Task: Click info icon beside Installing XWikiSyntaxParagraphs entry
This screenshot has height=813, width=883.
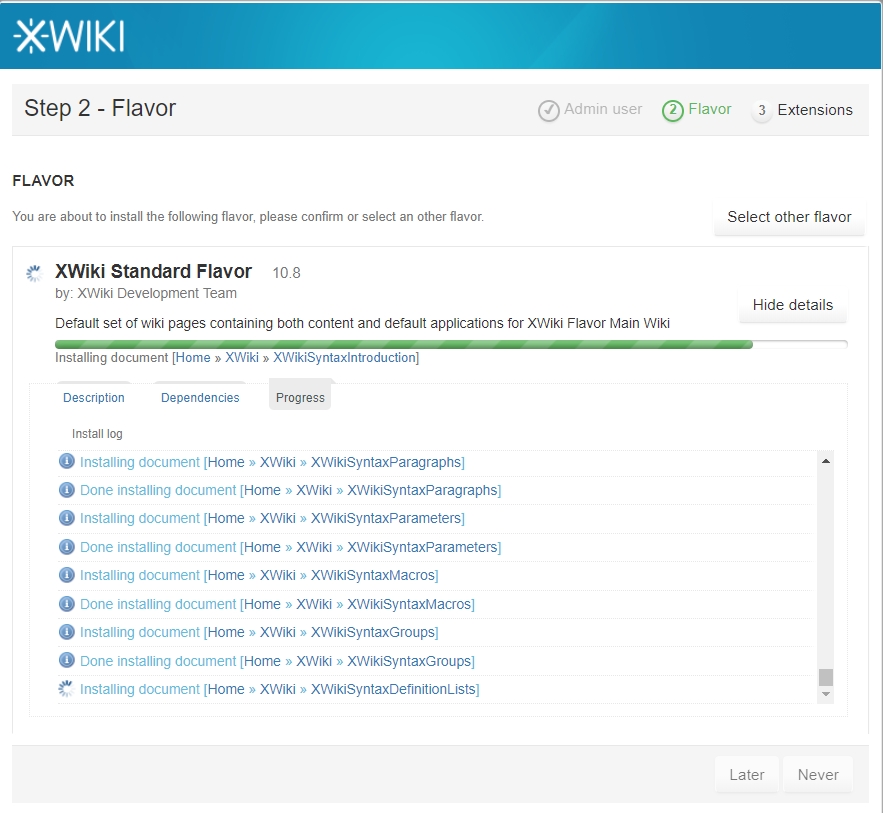Action: pyautogui.click(x=67, y=462)
